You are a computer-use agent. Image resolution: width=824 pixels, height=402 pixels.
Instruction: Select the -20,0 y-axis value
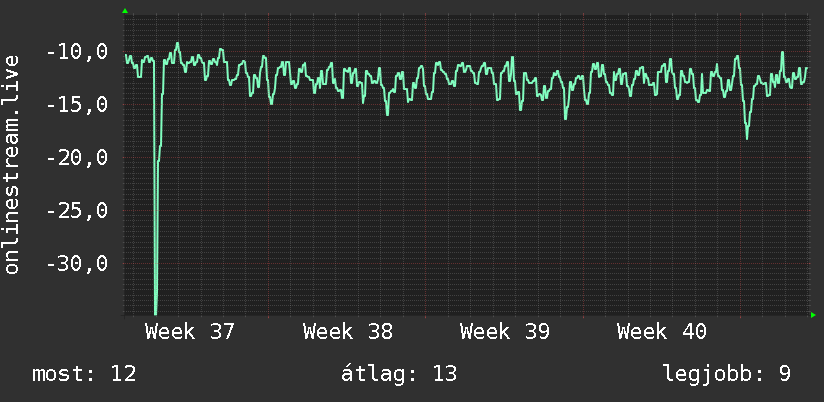coord(77,157)
